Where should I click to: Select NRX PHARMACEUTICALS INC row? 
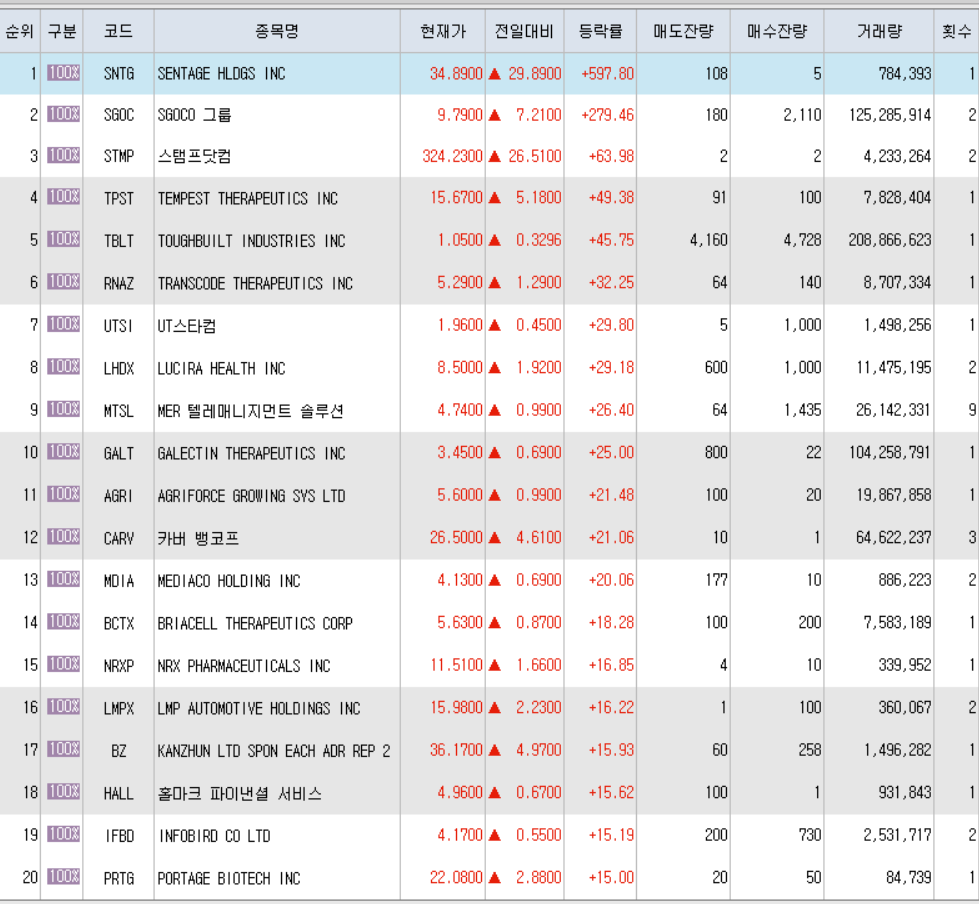click(x=490, y=666)
